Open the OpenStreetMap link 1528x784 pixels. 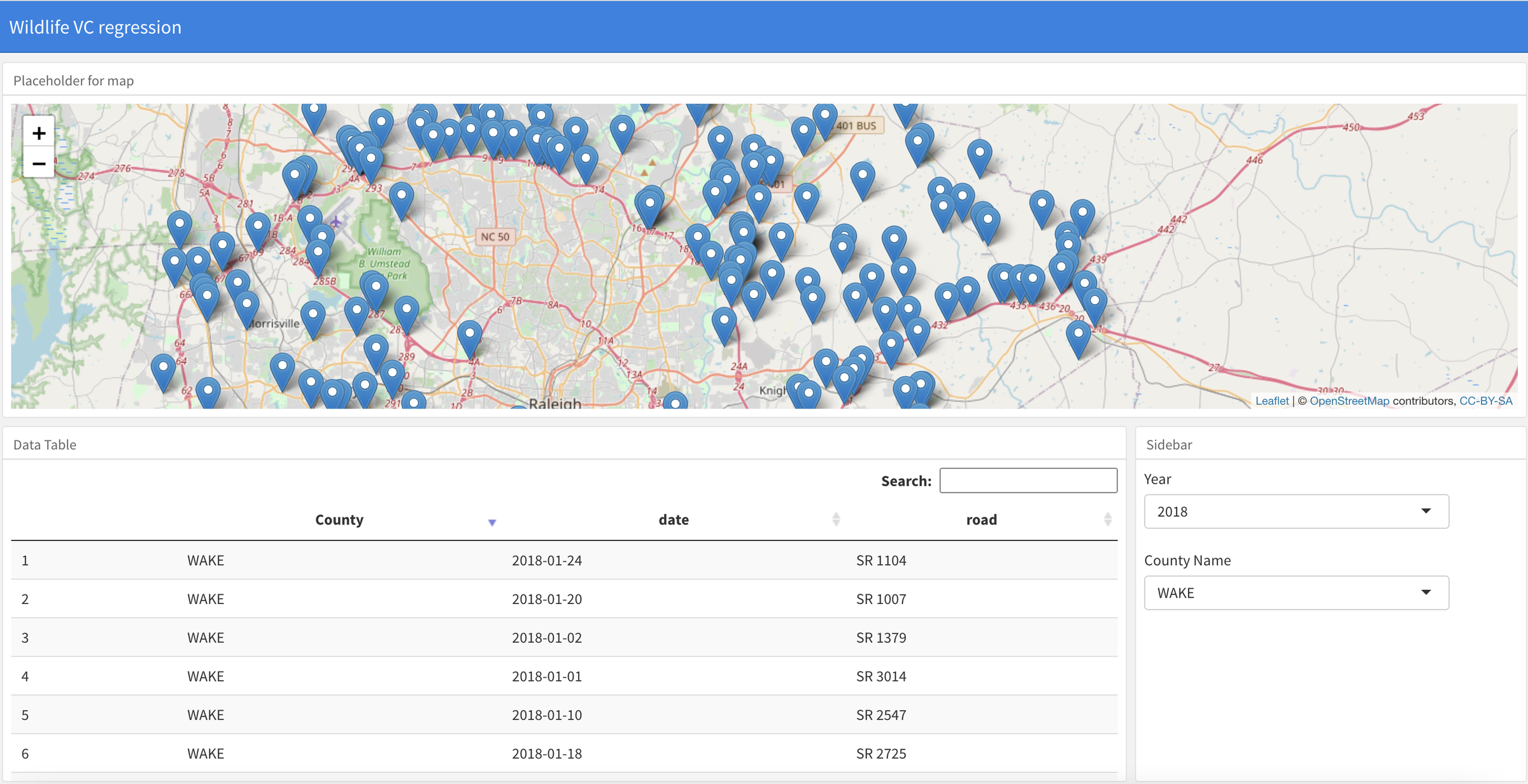coord(1349,401)
